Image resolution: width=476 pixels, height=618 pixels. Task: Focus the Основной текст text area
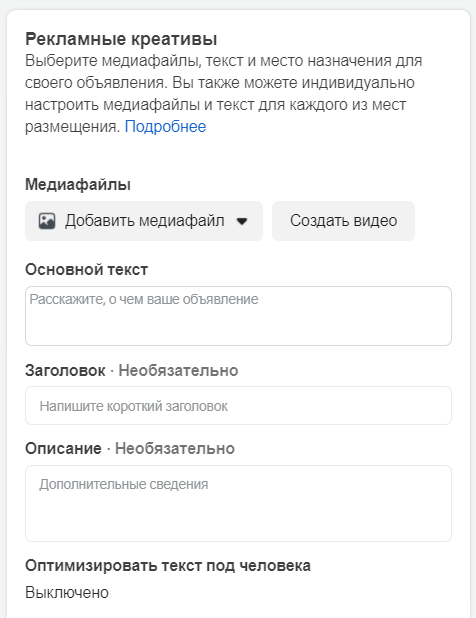tap(238, 316)
